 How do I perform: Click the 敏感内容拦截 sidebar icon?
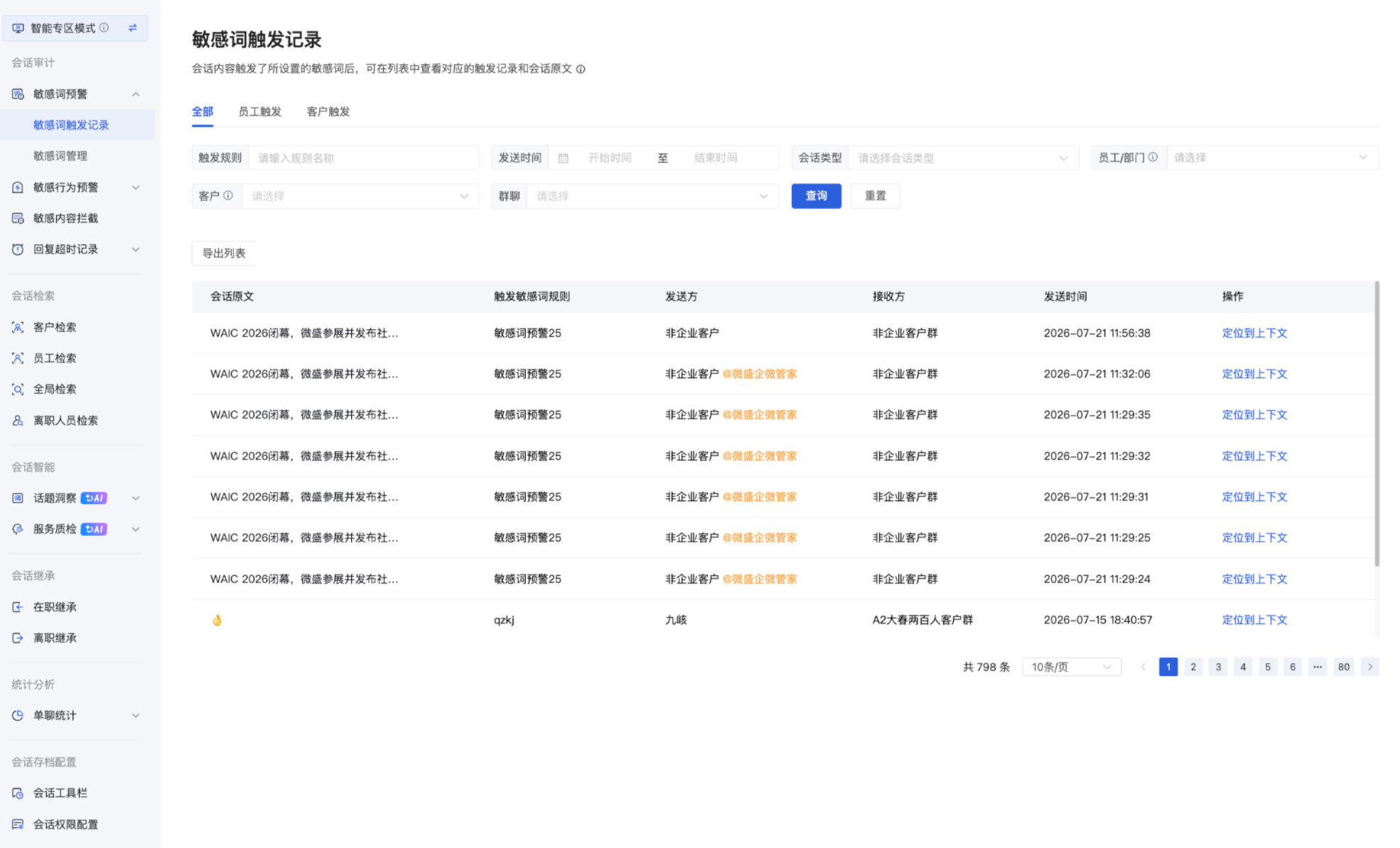coord(18,218)
